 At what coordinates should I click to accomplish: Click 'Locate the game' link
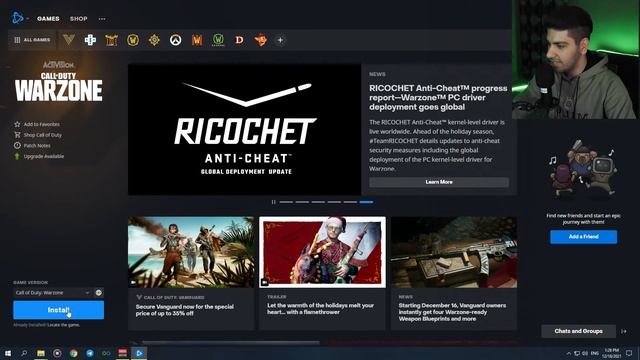pyautogui.click(x=63, y=325)
